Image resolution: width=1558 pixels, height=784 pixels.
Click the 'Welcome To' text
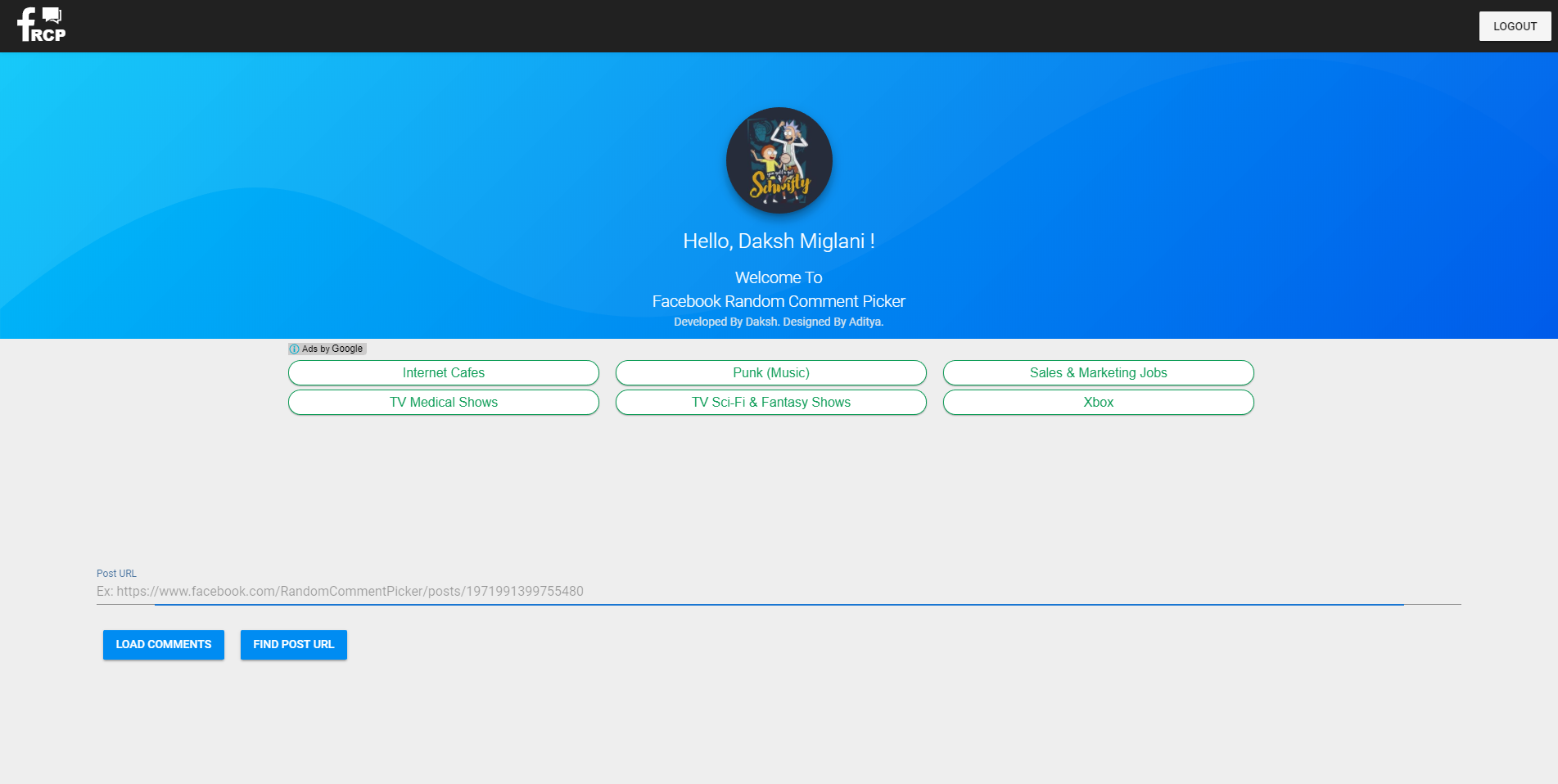point(779,277)
